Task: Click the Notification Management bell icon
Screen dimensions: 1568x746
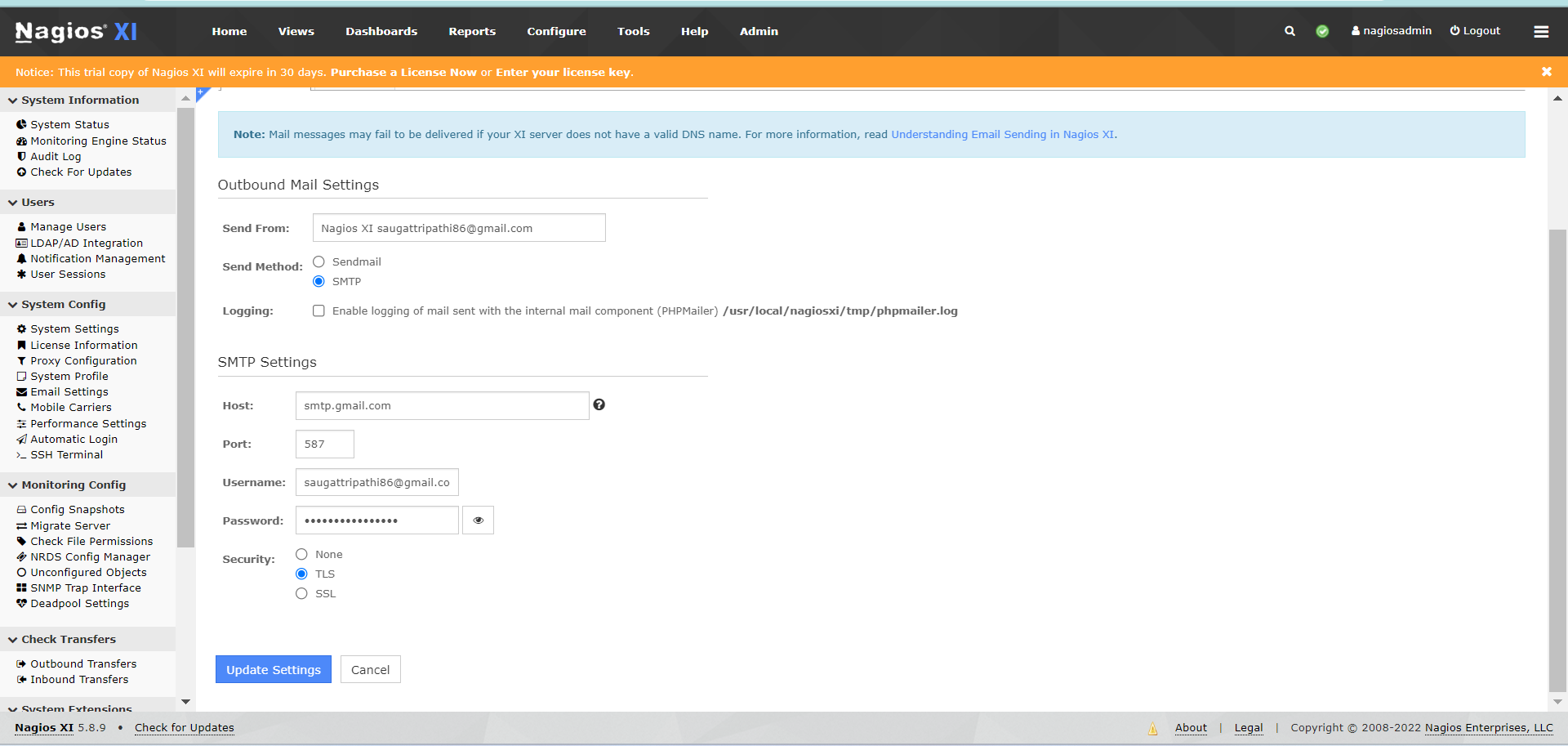Action: pyautogui.click(x=21, y=258)
